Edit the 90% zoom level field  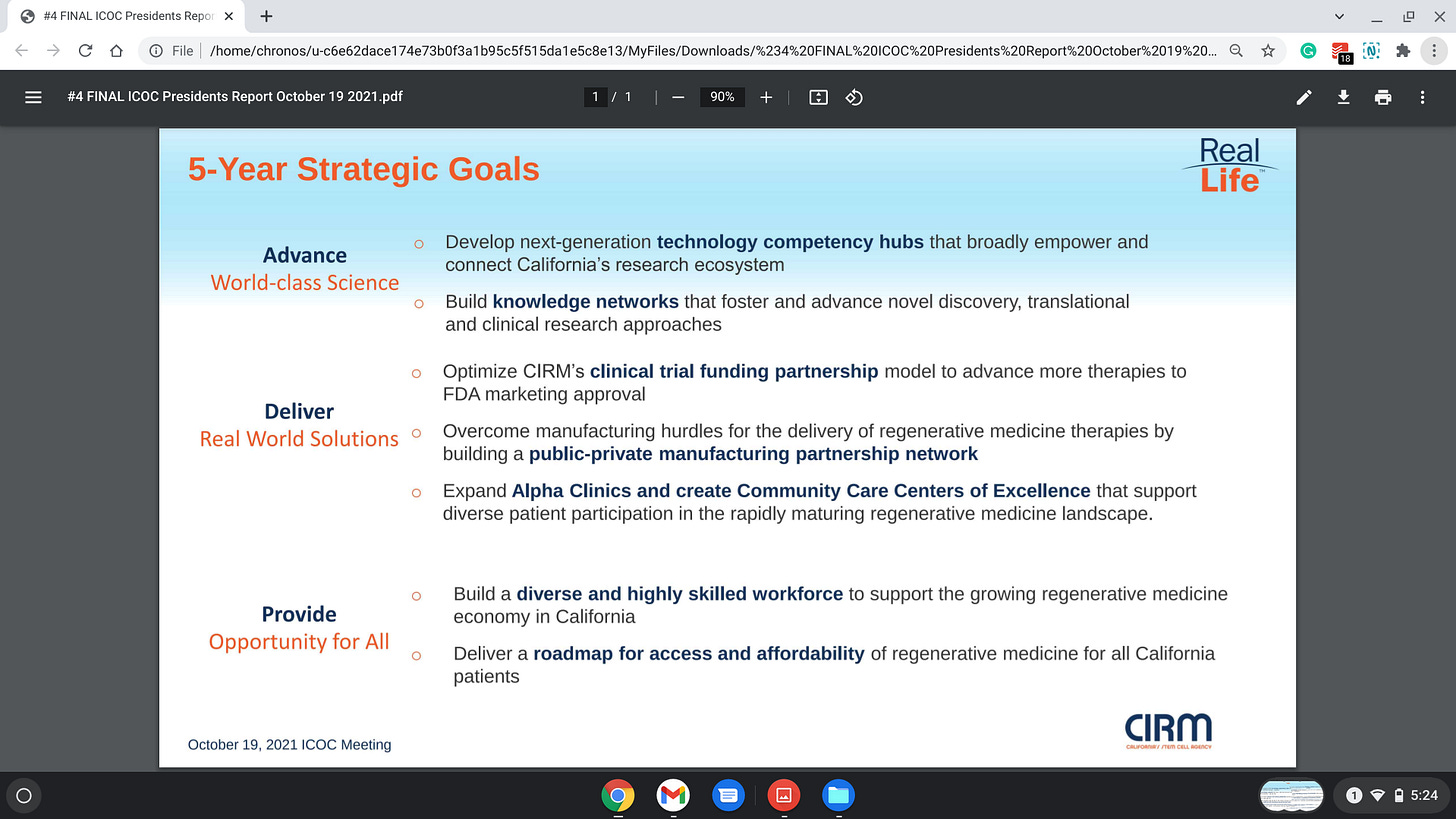tap(722, 97)
